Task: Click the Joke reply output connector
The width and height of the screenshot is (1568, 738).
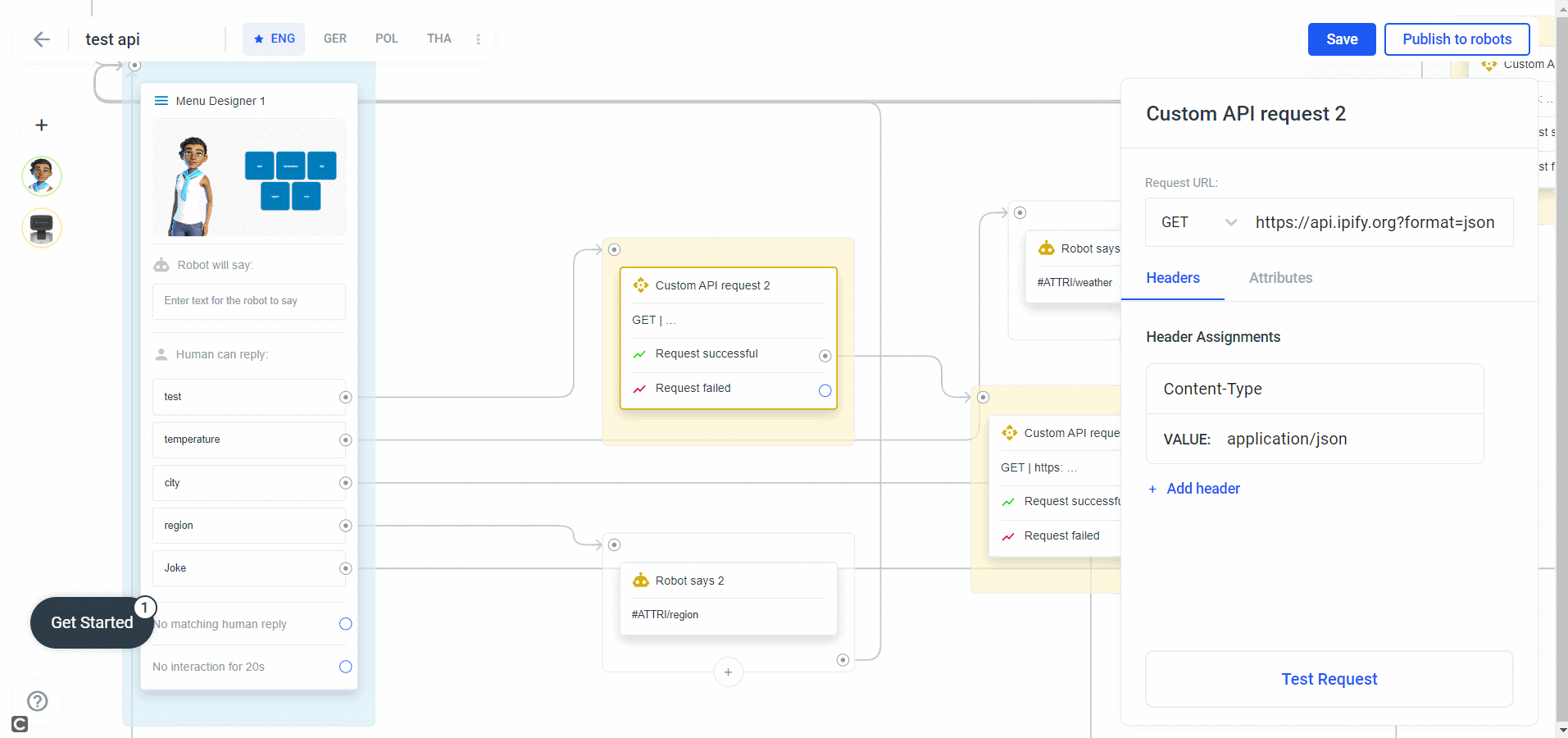Action: (346, 568)
